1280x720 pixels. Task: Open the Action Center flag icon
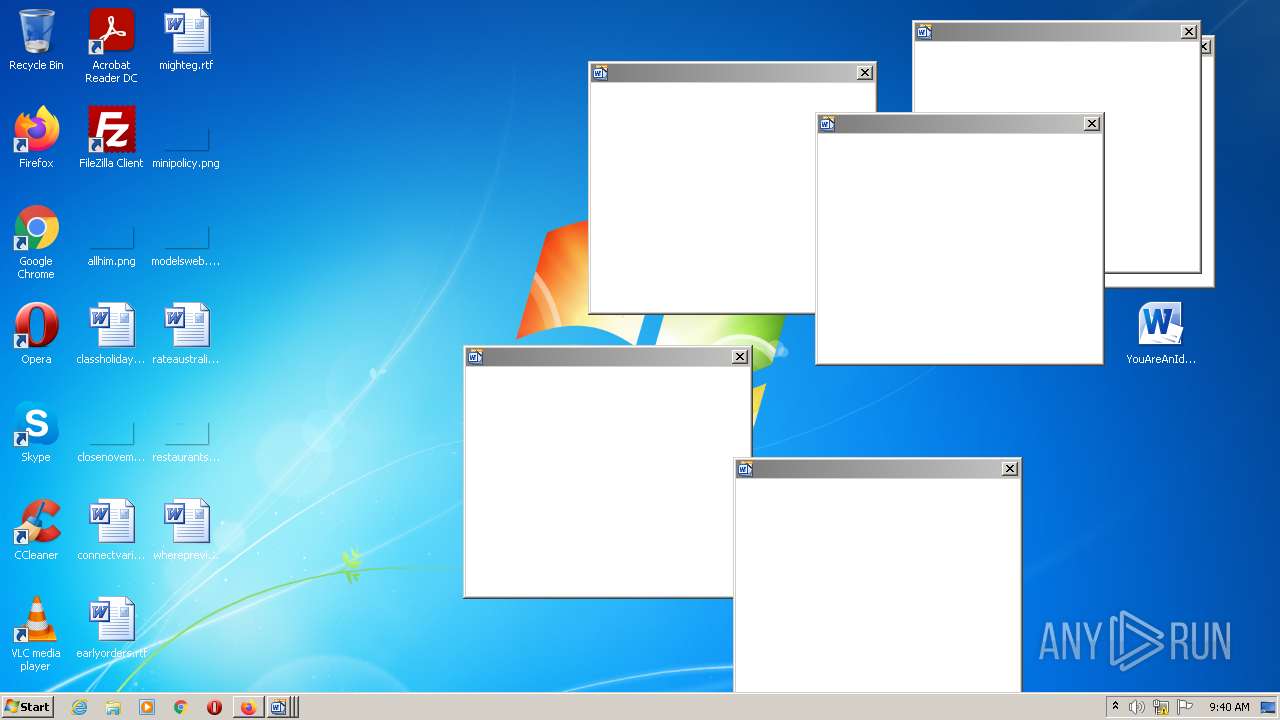pos(1185,707)
